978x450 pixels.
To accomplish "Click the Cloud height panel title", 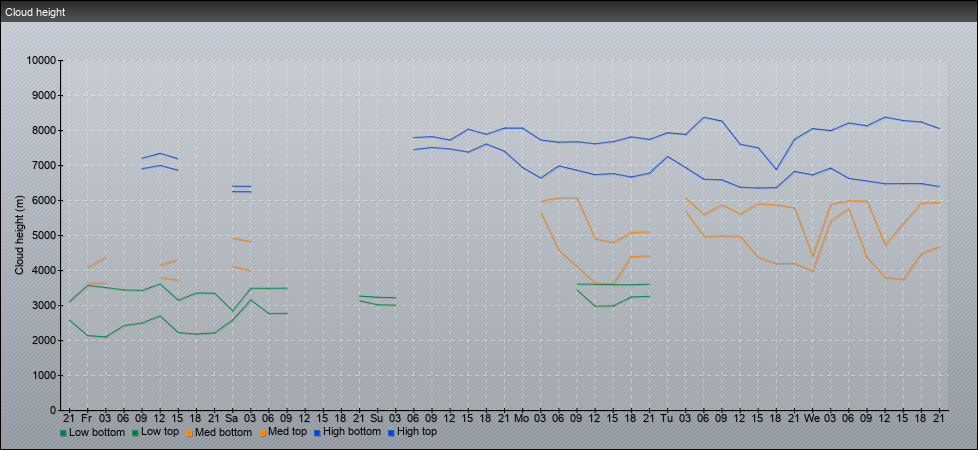I will pos(36,12).
